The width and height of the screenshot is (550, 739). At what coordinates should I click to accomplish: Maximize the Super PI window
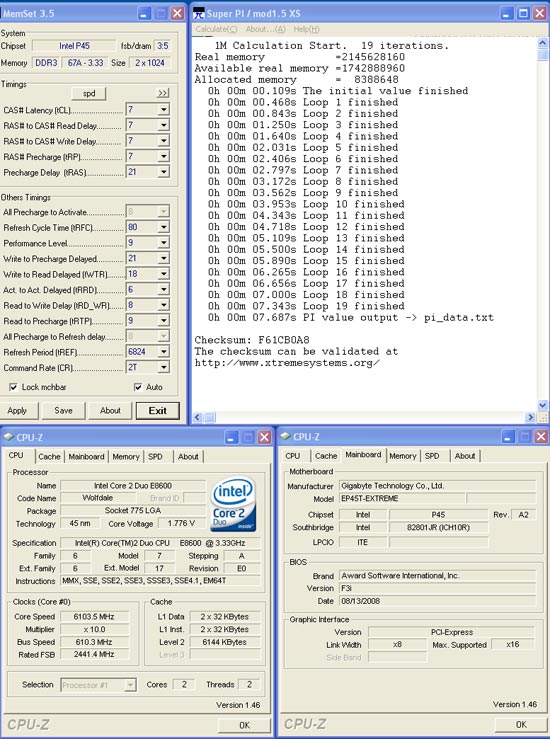[x=523, y=13]
